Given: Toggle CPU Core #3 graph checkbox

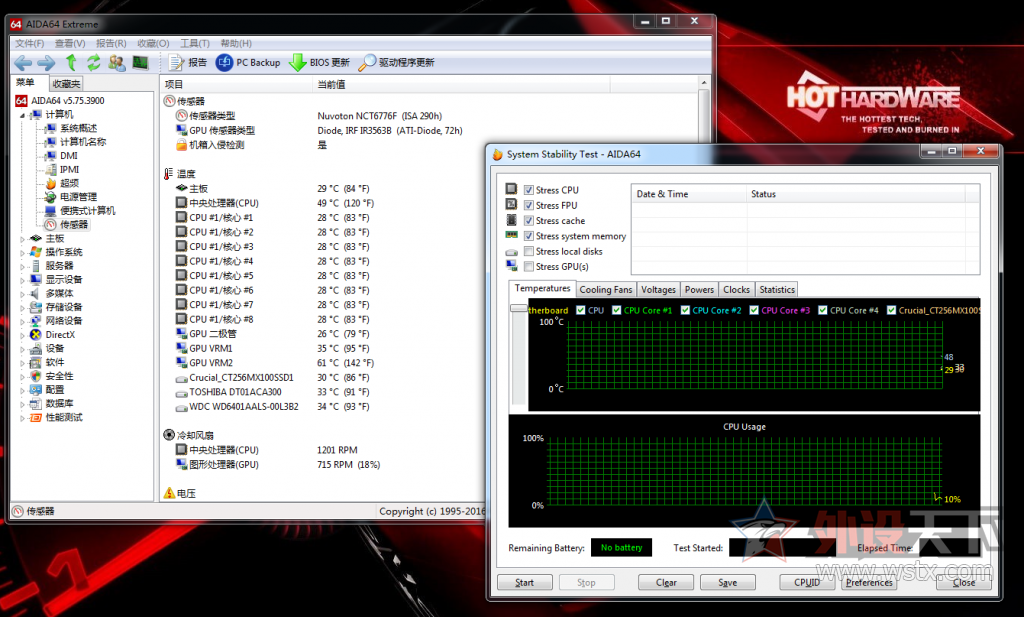Looking at the screenshot, I should (x=754, y=310).
